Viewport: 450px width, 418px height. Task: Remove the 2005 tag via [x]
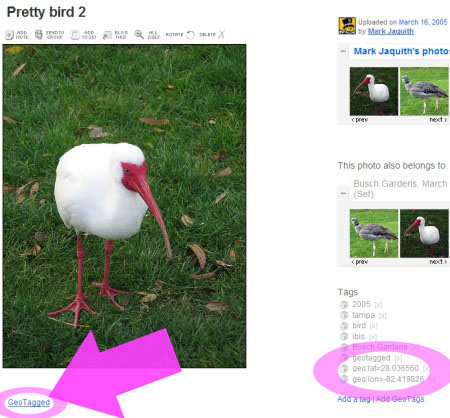378,305
